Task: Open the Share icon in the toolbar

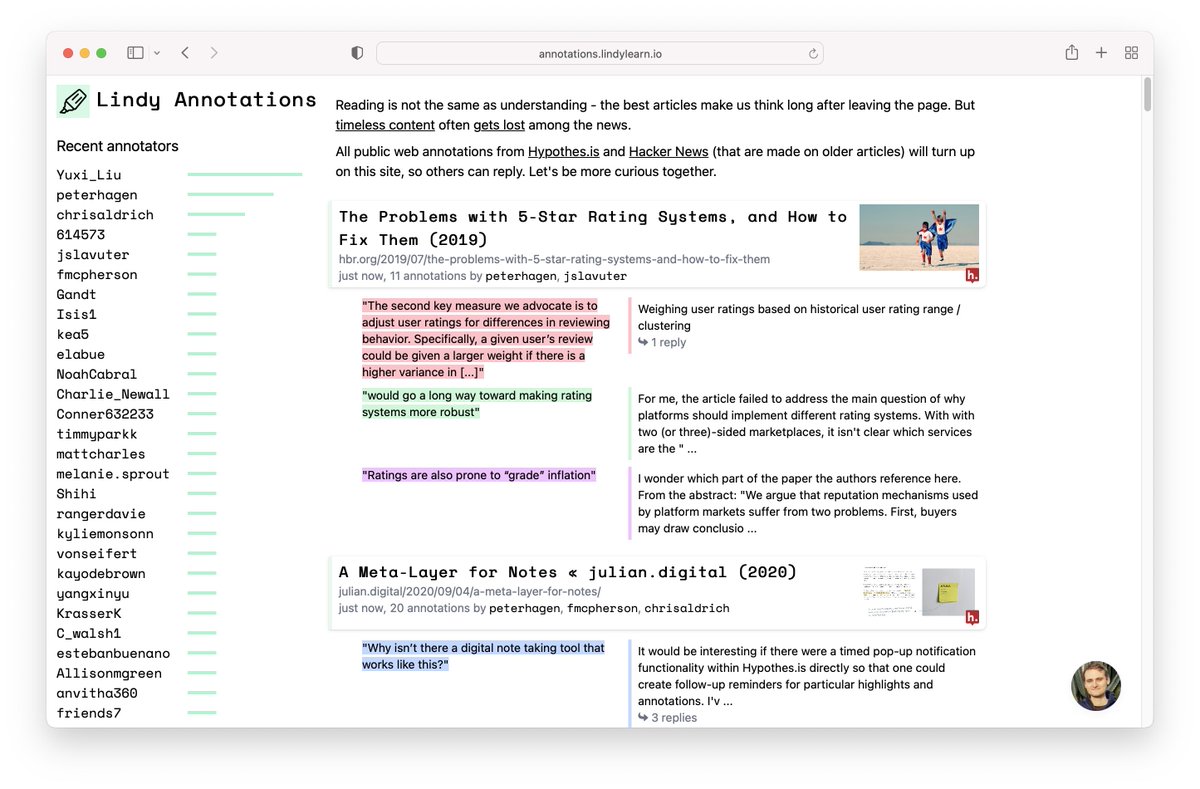Action: click(1071, 52)
